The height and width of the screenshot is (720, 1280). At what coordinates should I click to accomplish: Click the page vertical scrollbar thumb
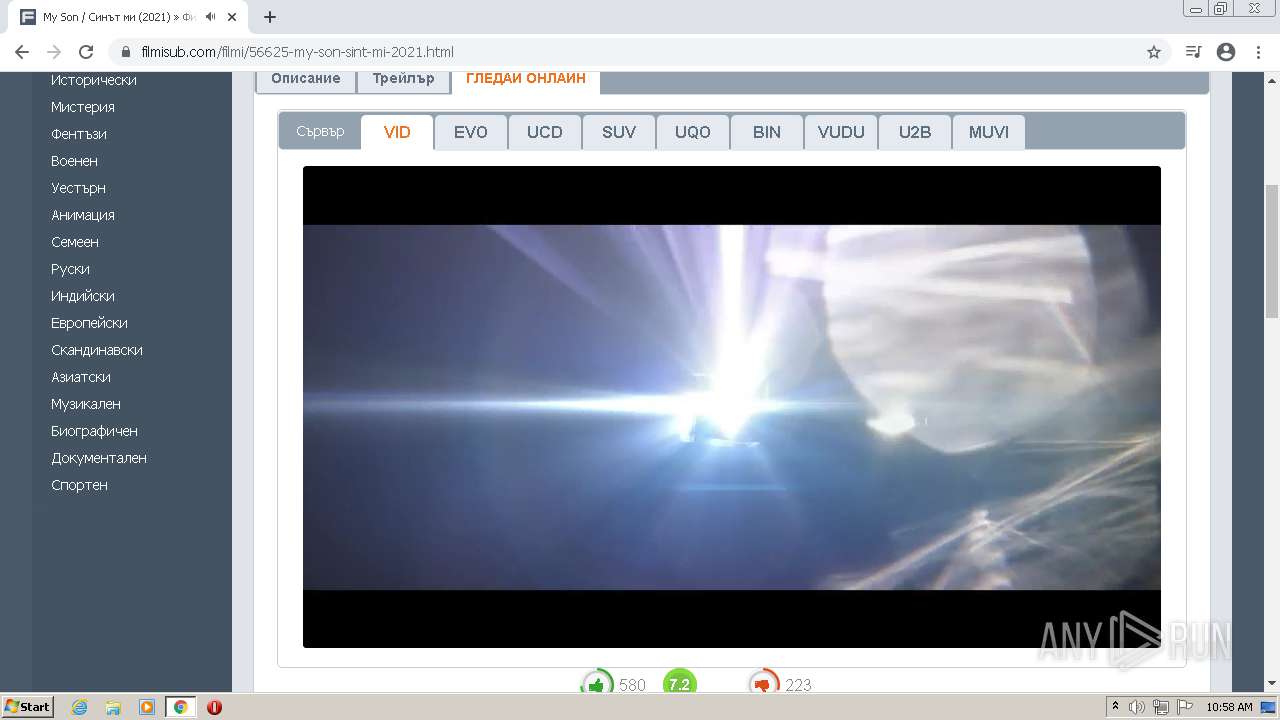tap(1272, 252)
